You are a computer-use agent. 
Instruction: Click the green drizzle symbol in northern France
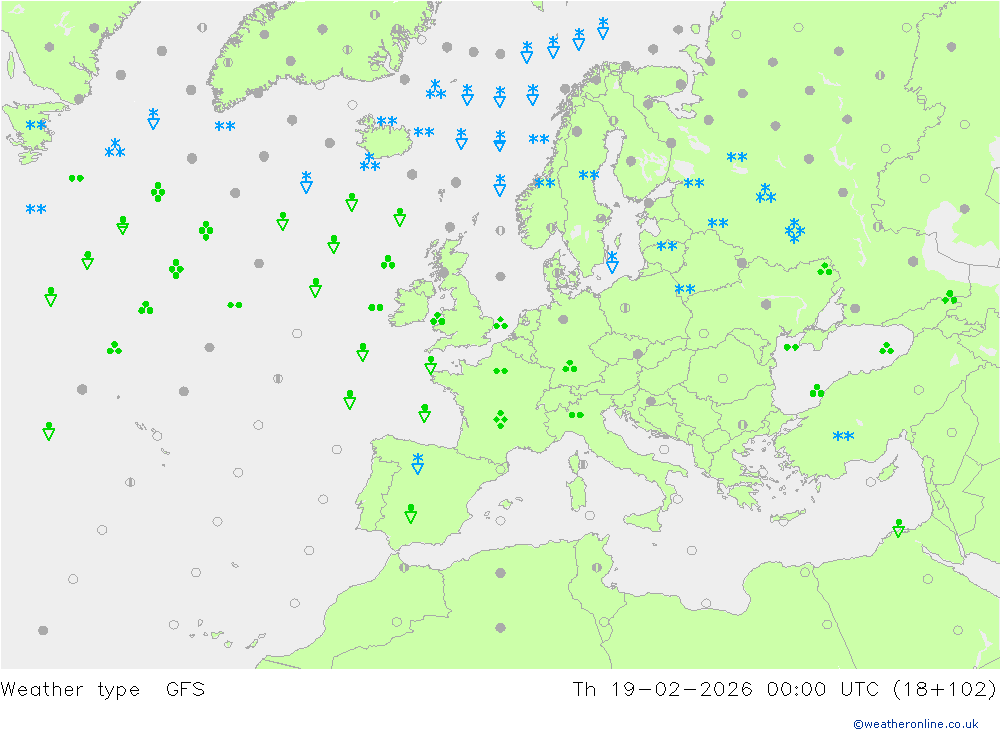(501, 371)
